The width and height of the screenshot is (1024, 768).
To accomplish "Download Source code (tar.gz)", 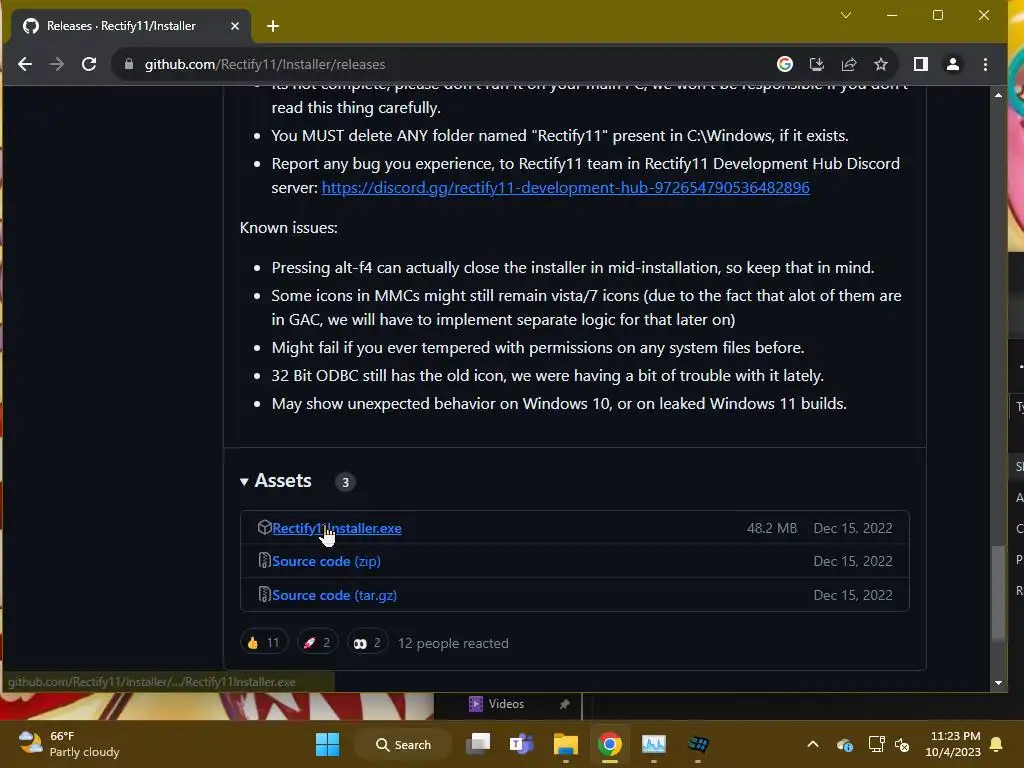I will tap(334, 595).
